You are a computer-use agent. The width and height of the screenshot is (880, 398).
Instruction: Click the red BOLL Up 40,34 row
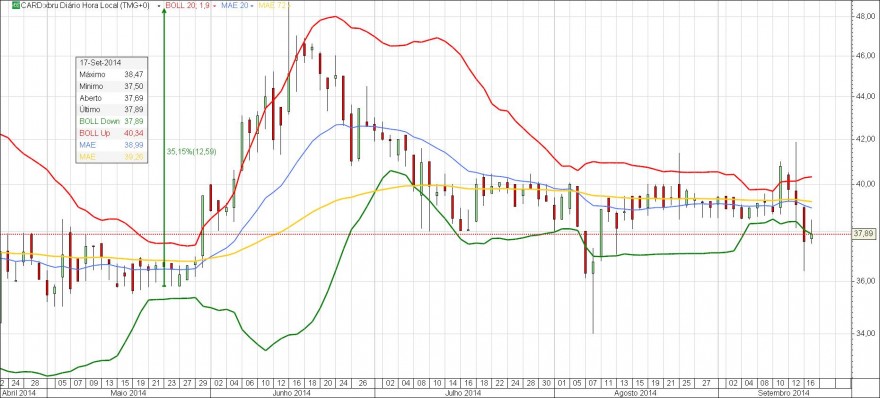pos(112,133)
